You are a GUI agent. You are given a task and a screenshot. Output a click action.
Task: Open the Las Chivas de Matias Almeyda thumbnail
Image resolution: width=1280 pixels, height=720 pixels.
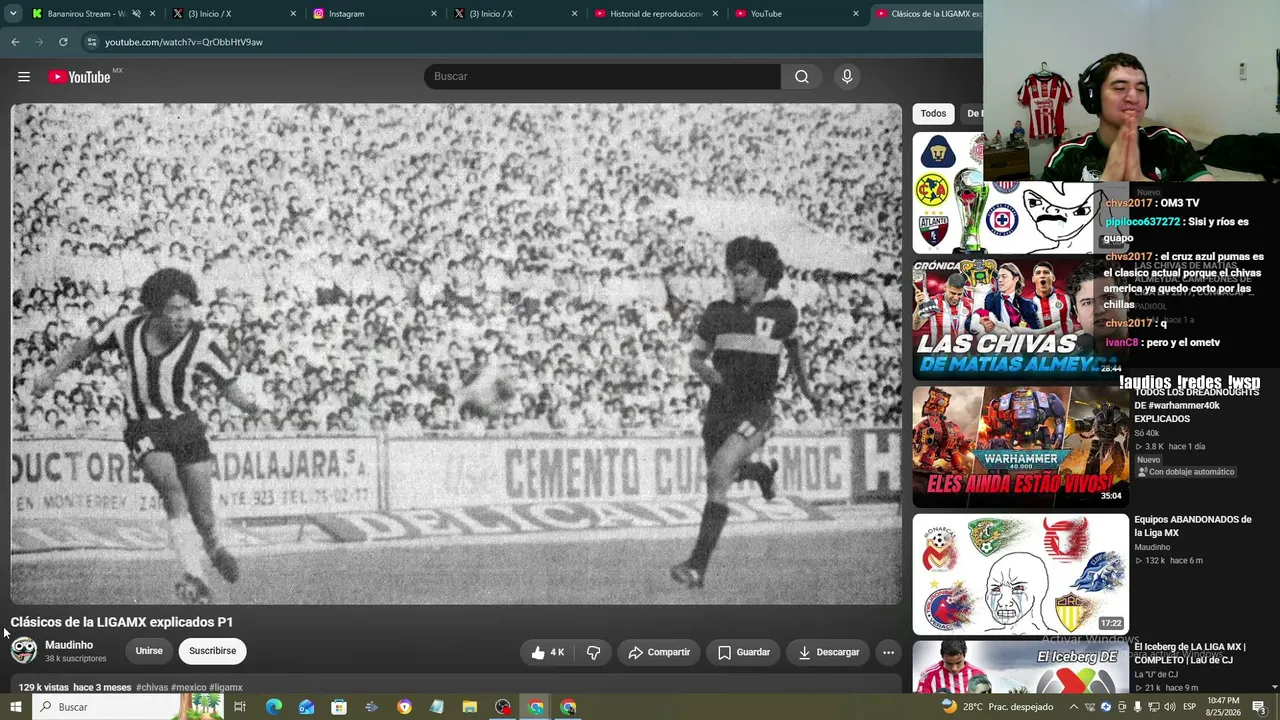click(x=1020, y=319)
